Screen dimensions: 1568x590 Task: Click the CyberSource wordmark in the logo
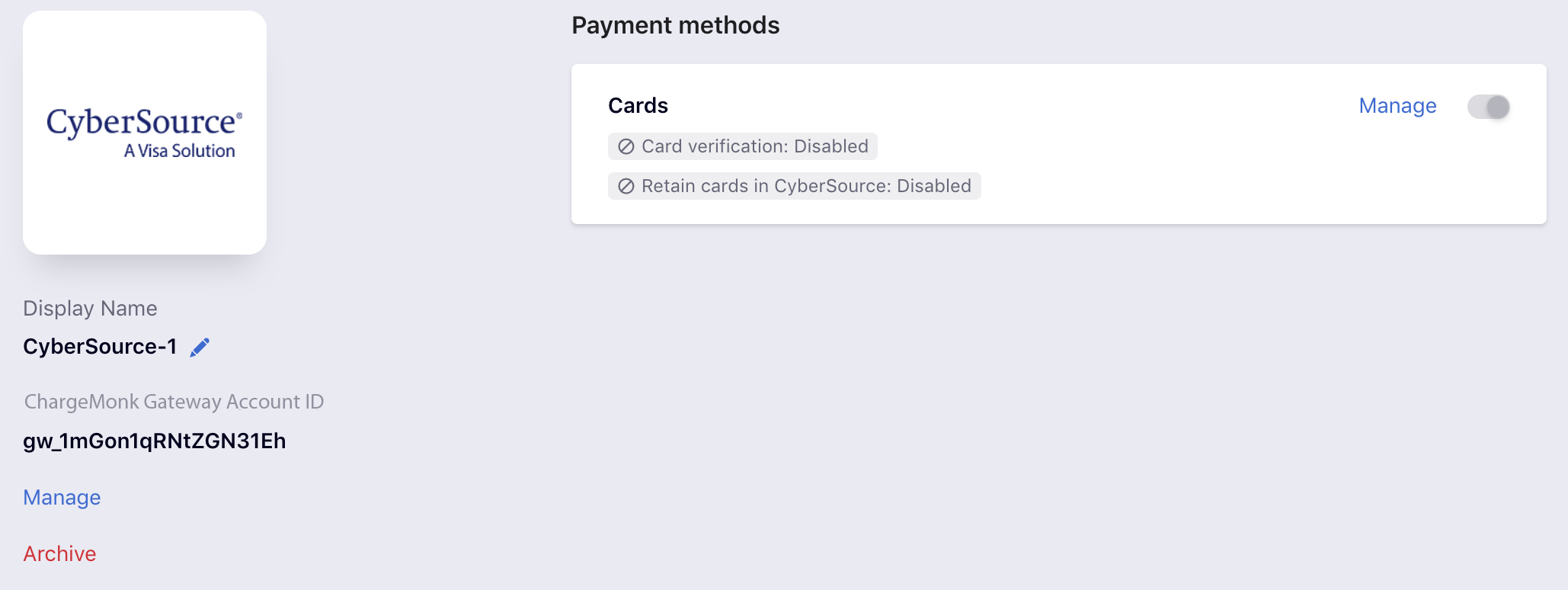pyautogui.click(x=144, y=123)
